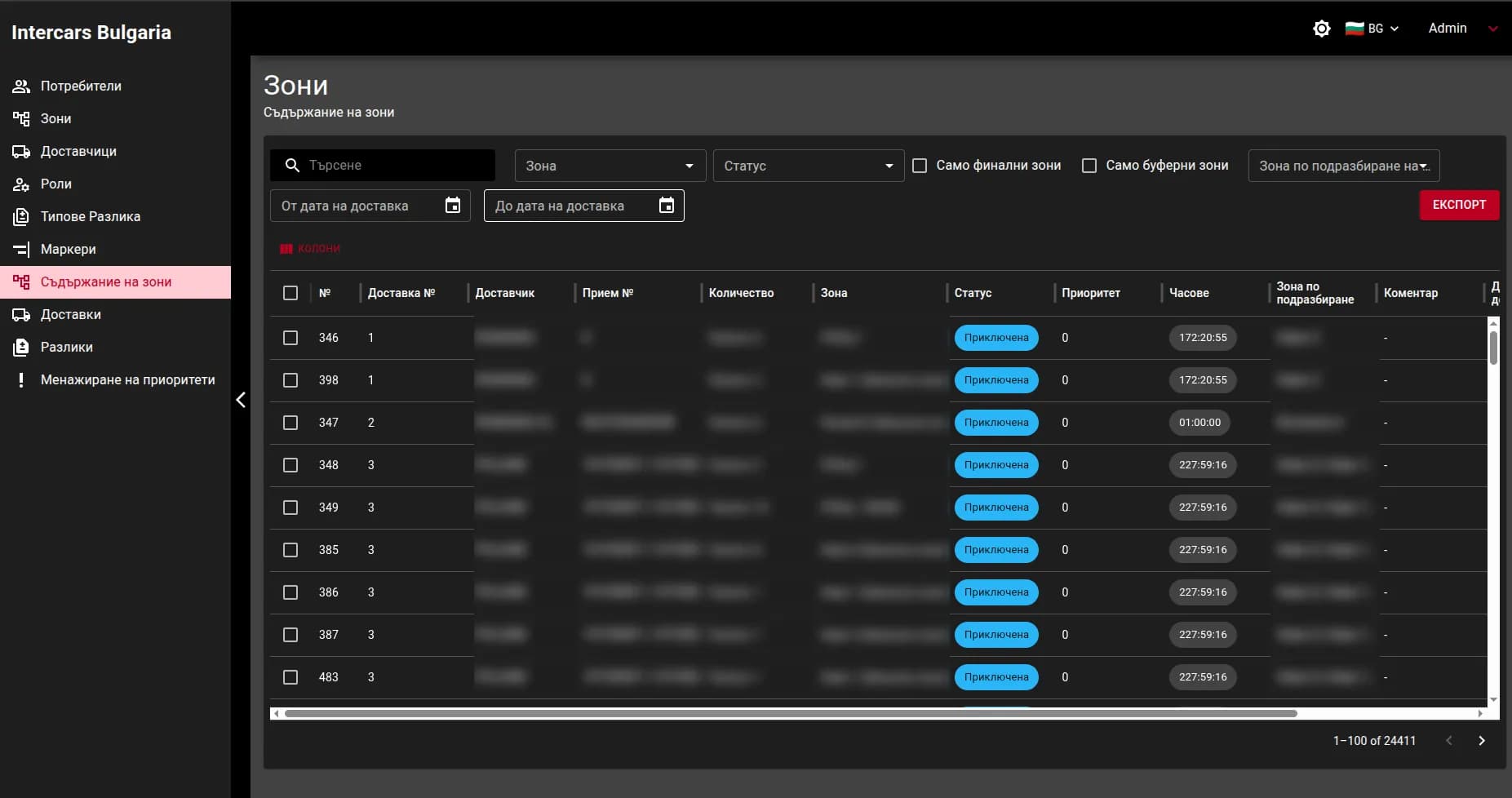Screen dimensions: 1512x798
Task: Click the red ЕКСПОРТ button
Action: pos(1459,205)
